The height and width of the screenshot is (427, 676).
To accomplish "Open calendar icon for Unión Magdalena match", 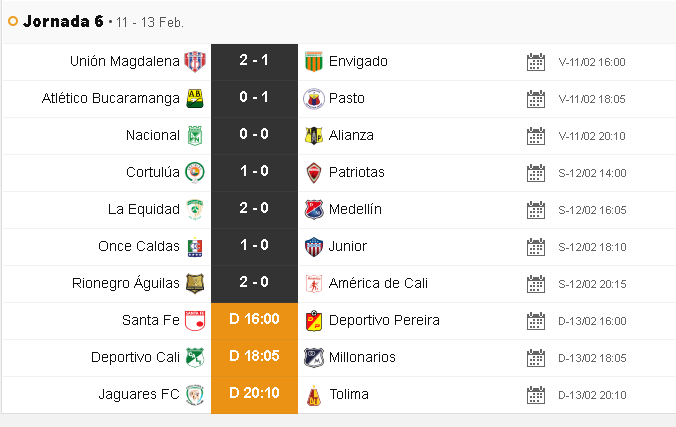I will [x=535, y=62].
